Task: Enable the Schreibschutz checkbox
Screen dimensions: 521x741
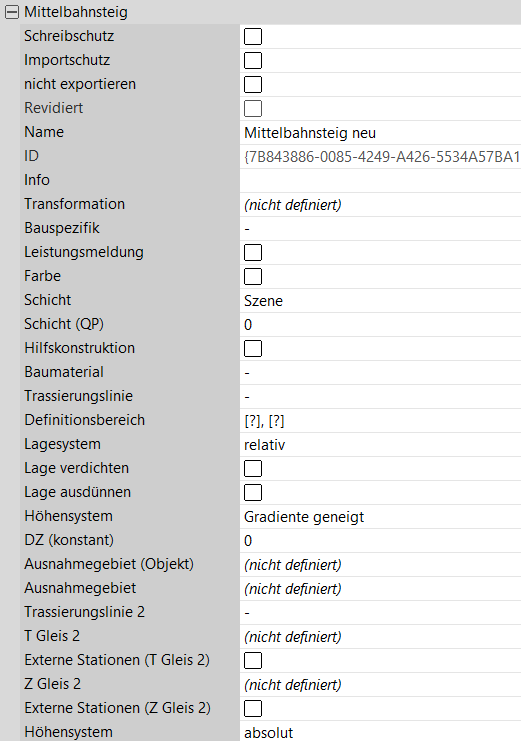Action: tap(253, 36)
